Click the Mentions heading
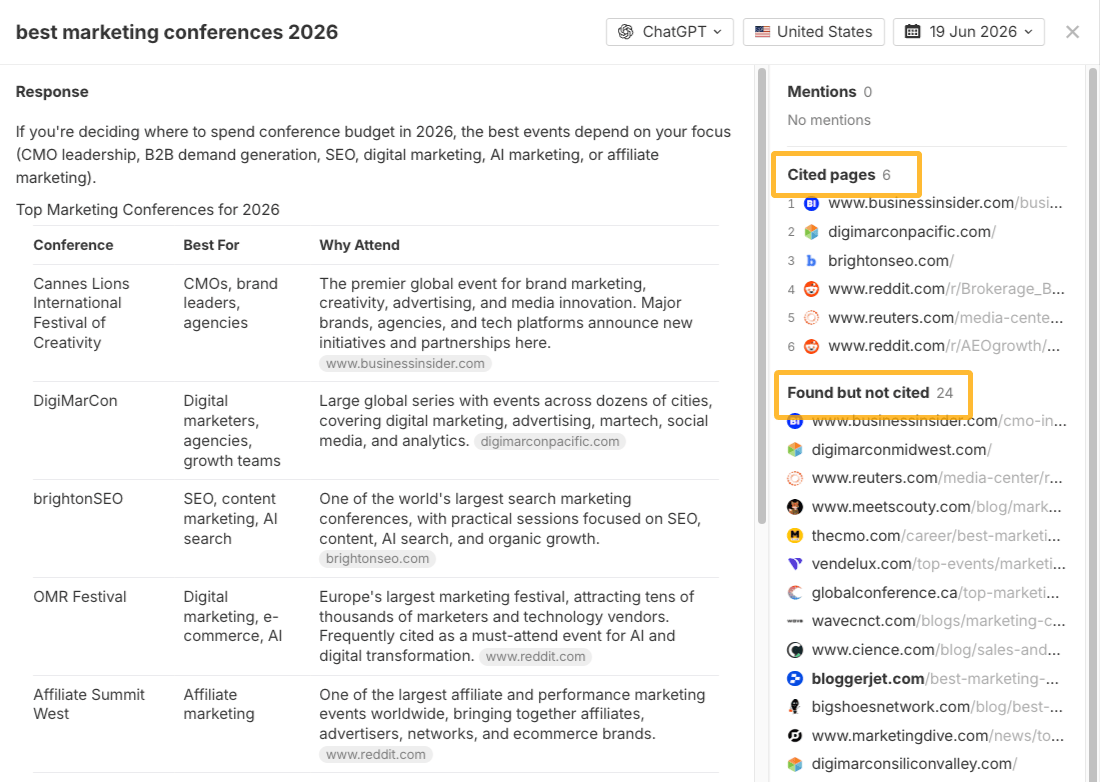 [x=821, y=92]
